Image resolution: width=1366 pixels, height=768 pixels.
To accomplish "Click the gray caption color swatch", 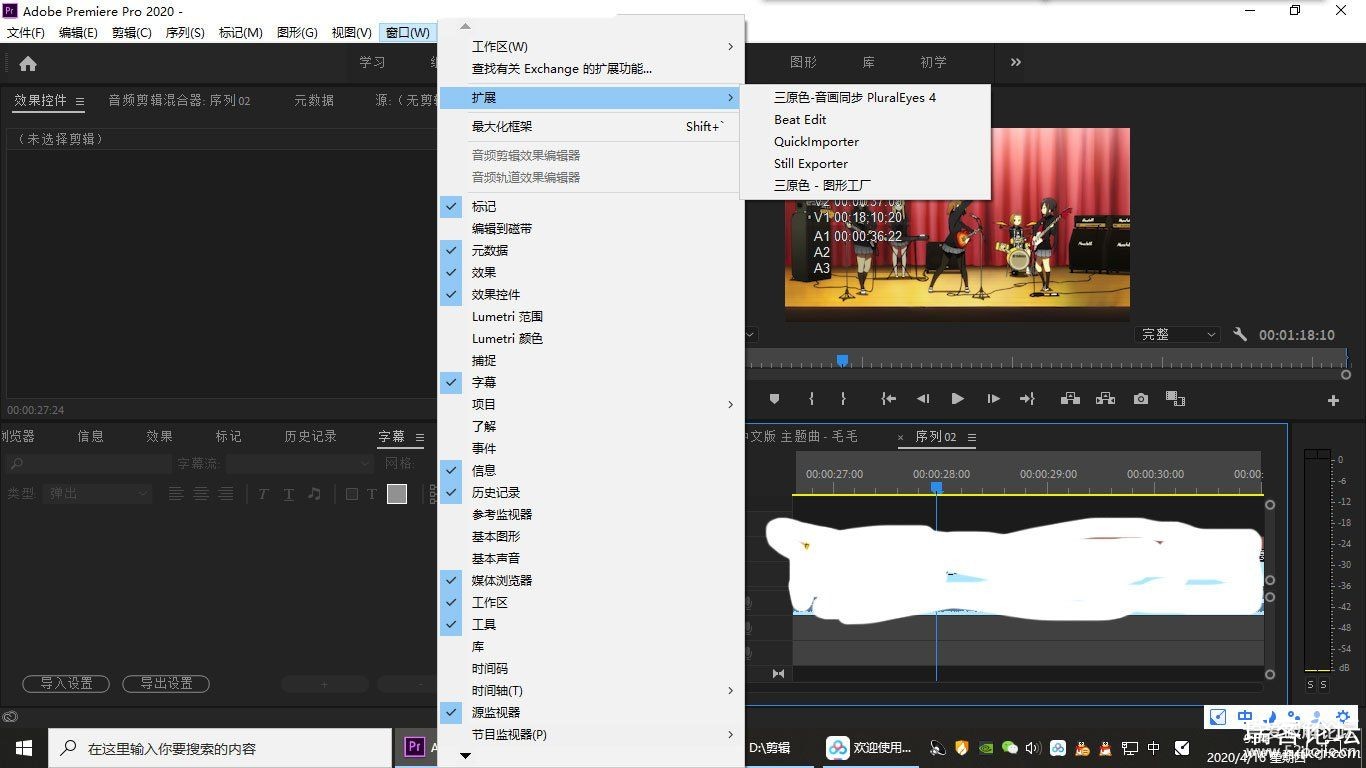I will [397, 494].
